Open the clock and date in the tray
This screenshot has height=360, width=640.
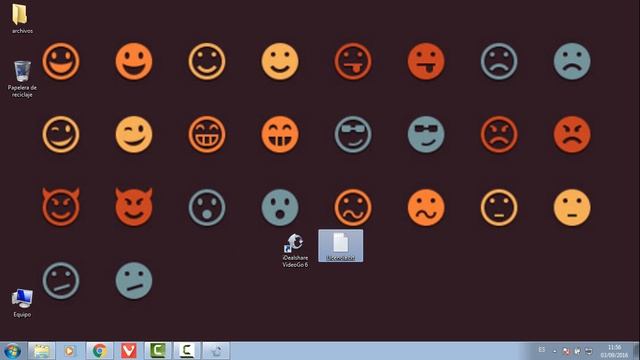[614, 351]
